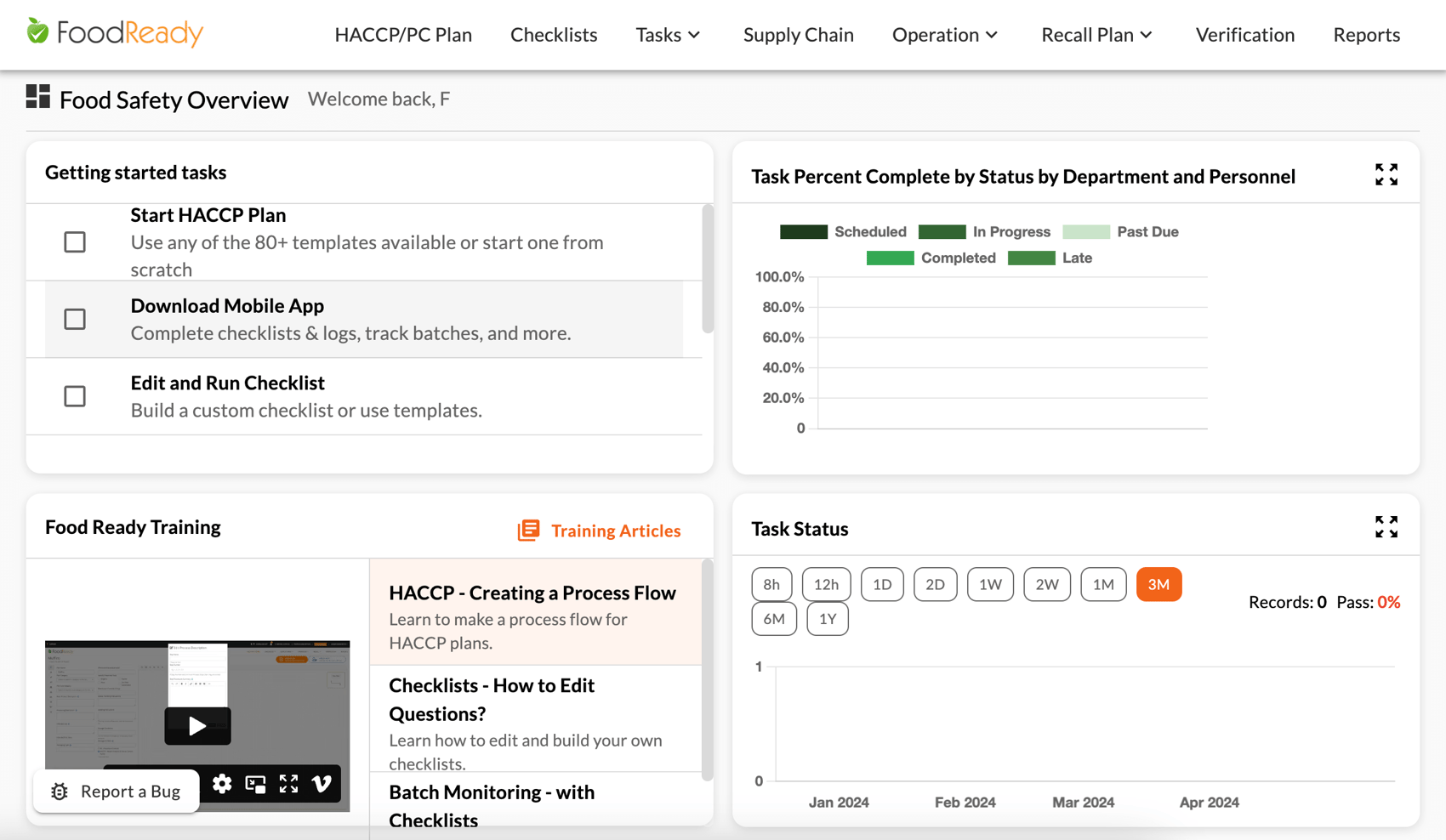Click the FoodReady logo
1446x840 pixels.
(x=113, y=34)
